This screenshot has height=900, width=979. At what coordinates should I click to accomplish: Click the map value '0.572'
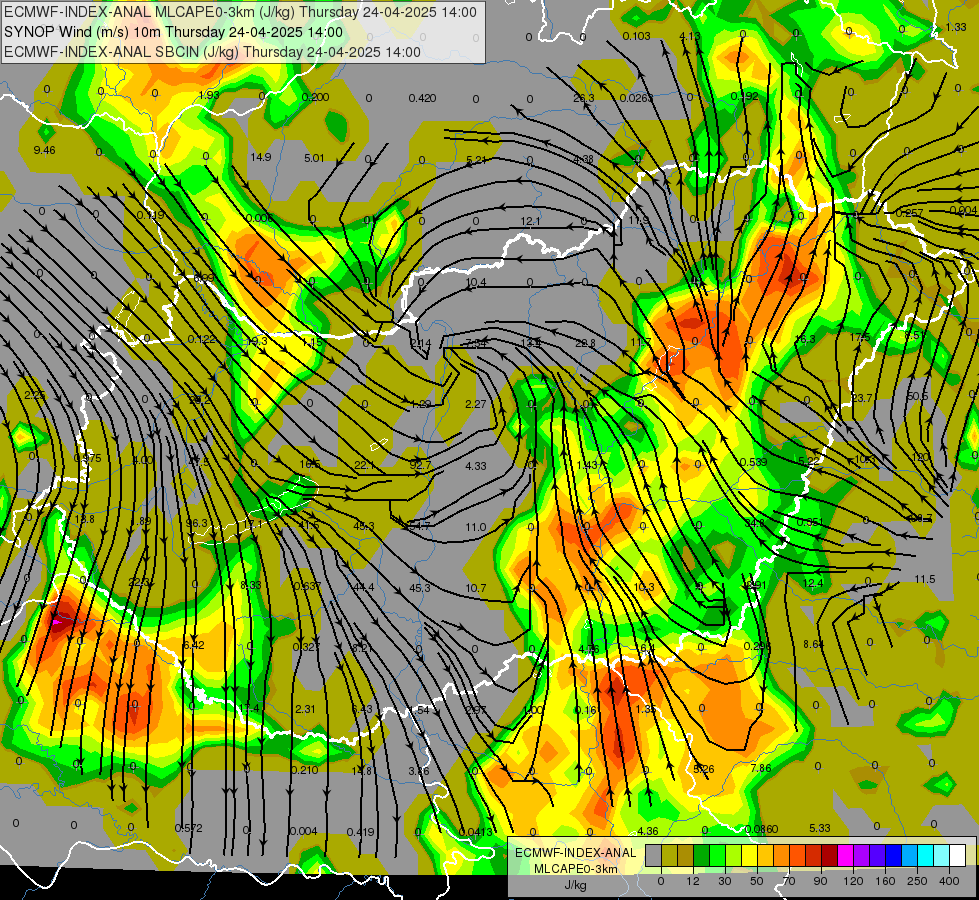[x=188, y=828]
